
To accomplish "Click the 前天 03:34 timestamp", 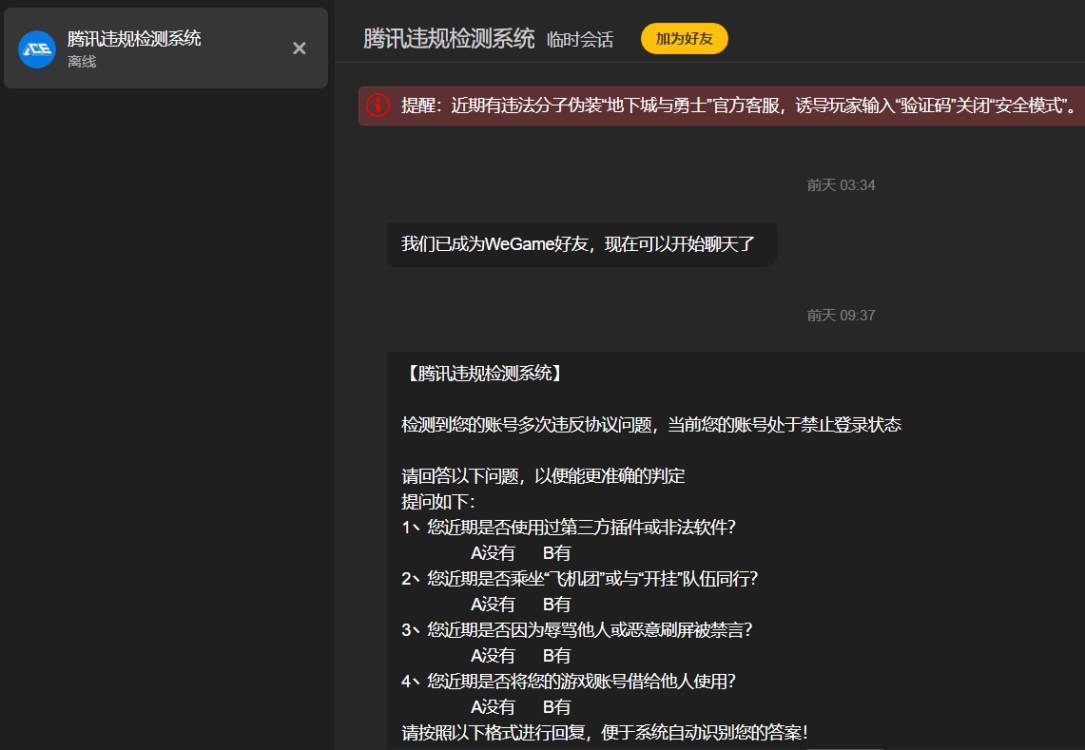I will click(x=841, y=185).
